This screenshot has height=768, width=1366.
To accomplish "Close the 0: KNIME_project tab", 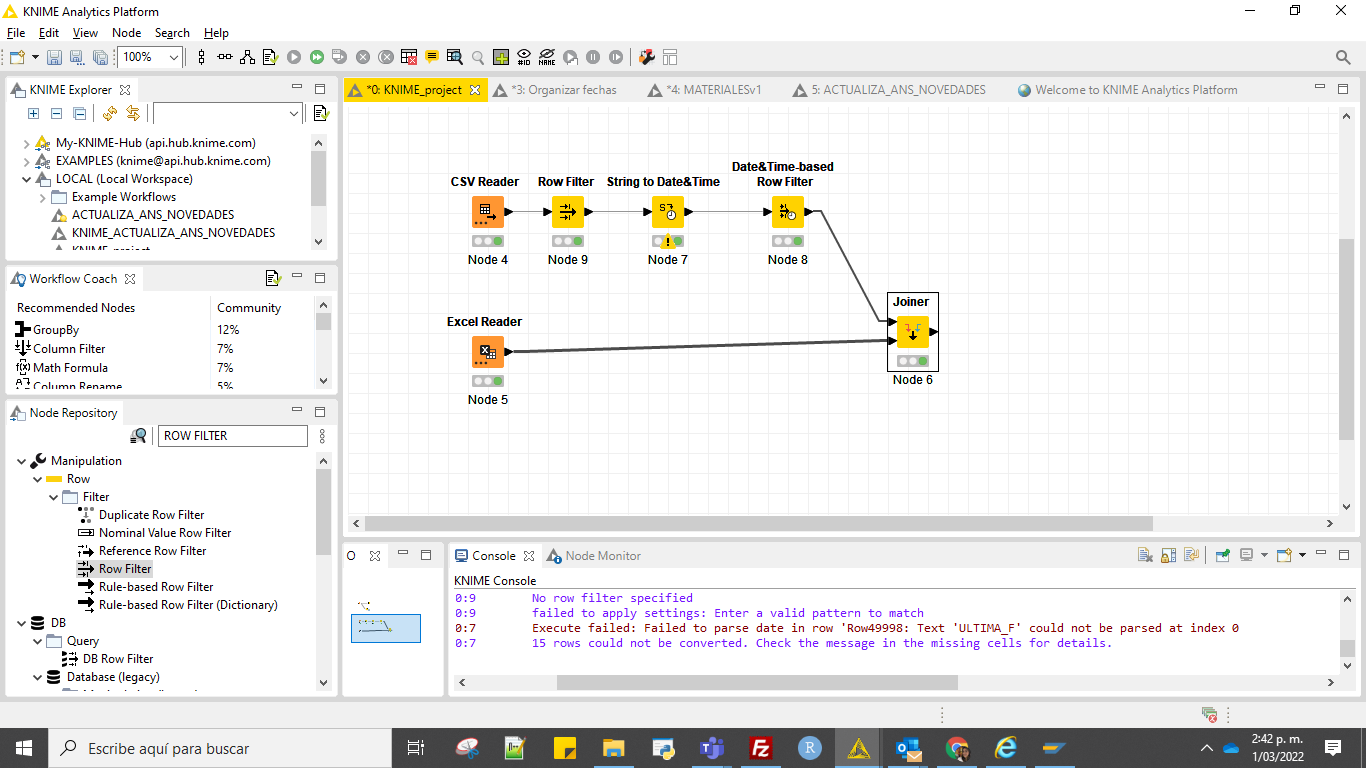I will click(475, 90).
